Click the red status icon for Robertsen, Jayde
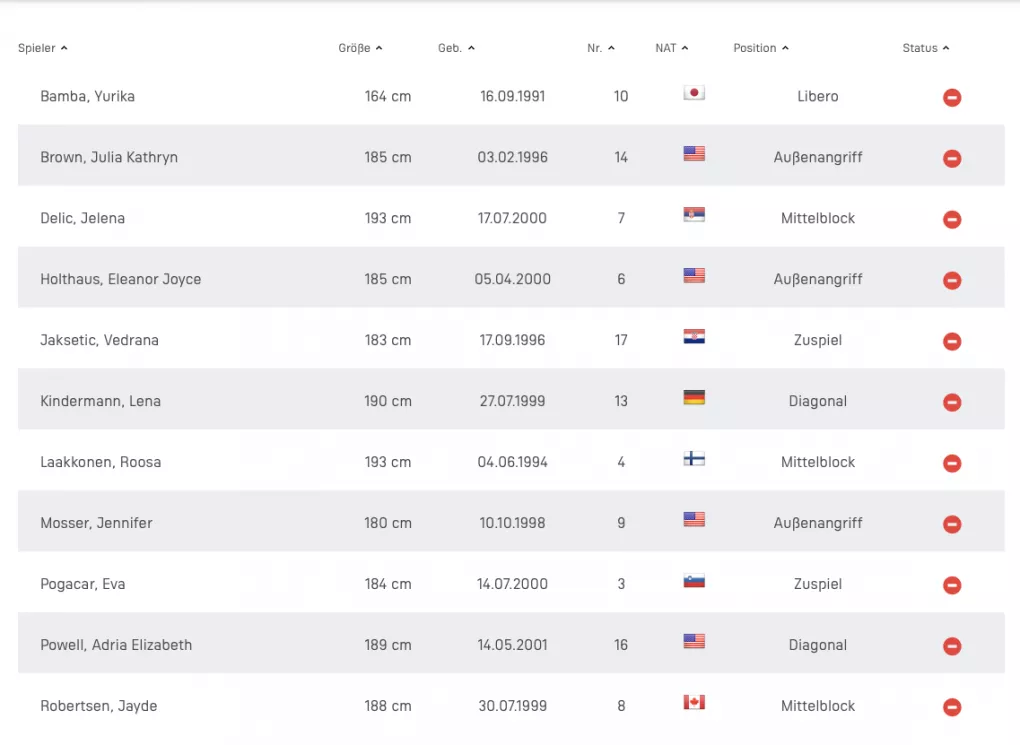The image size is (1020, 745). coord(952,708)
